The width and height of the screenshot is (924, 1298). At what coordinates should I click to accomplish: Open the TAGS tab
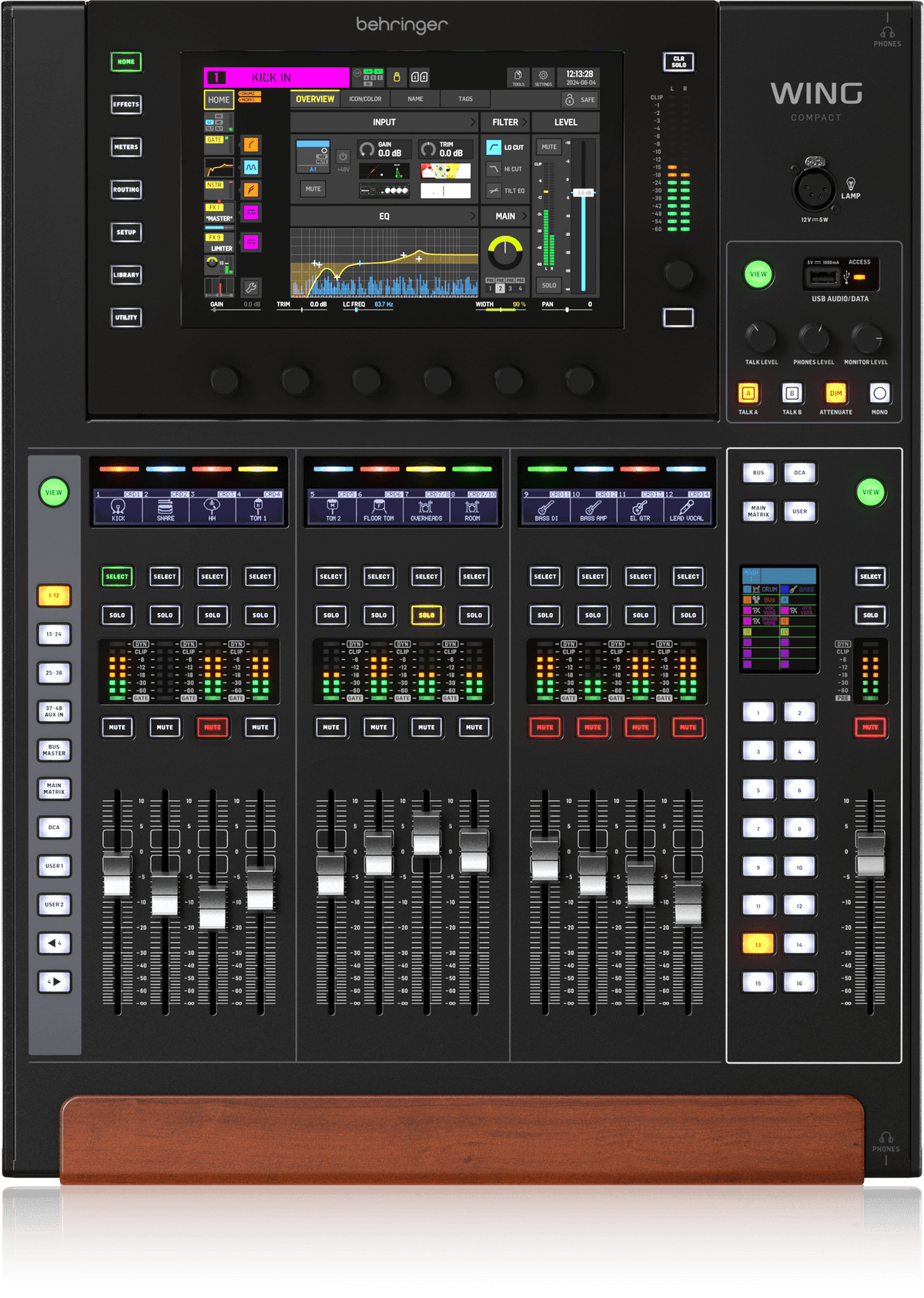pyautogui.click(x=465, y=99)
